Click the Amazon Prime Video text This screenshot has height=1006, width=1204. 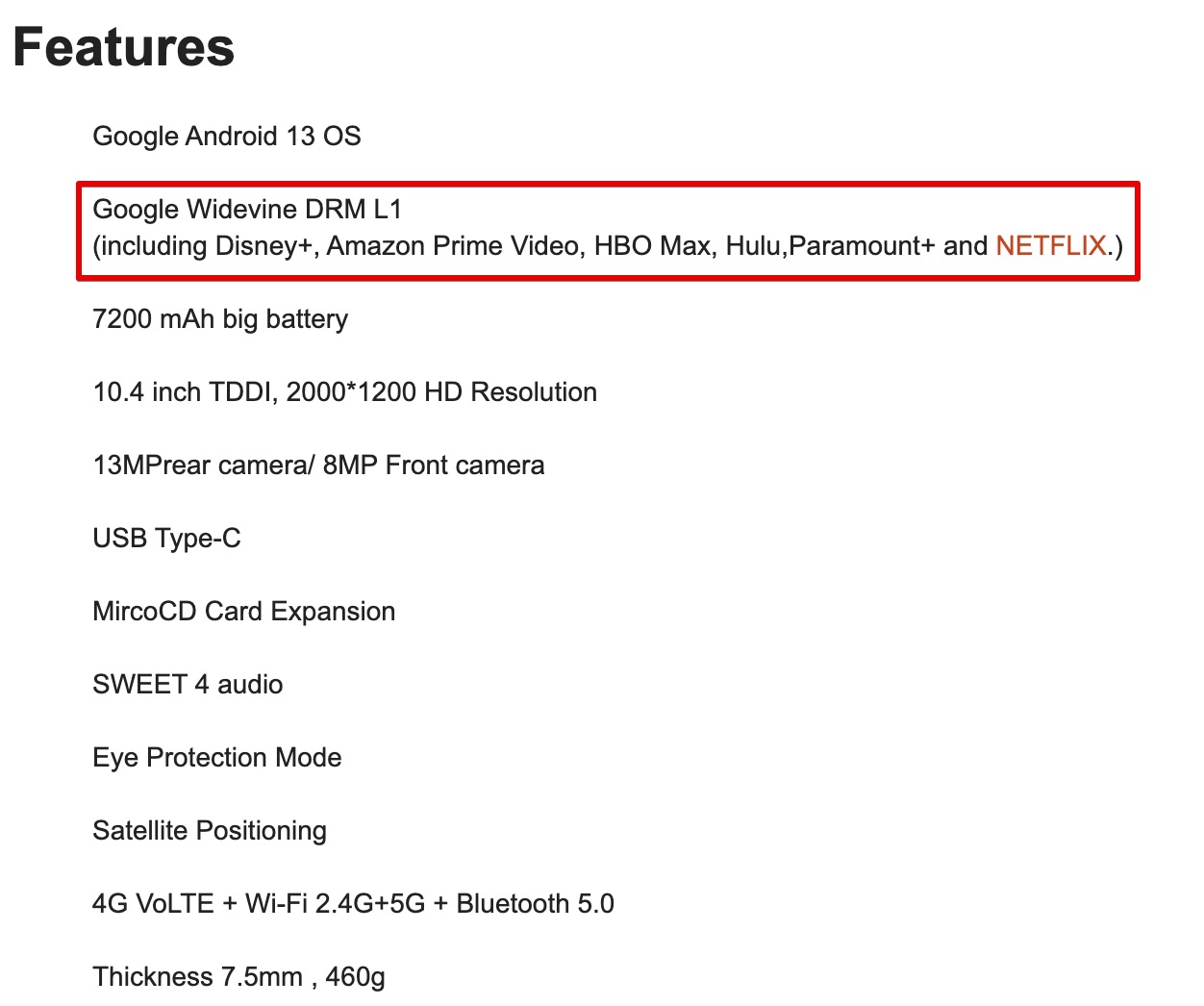[x=454, y=246]
